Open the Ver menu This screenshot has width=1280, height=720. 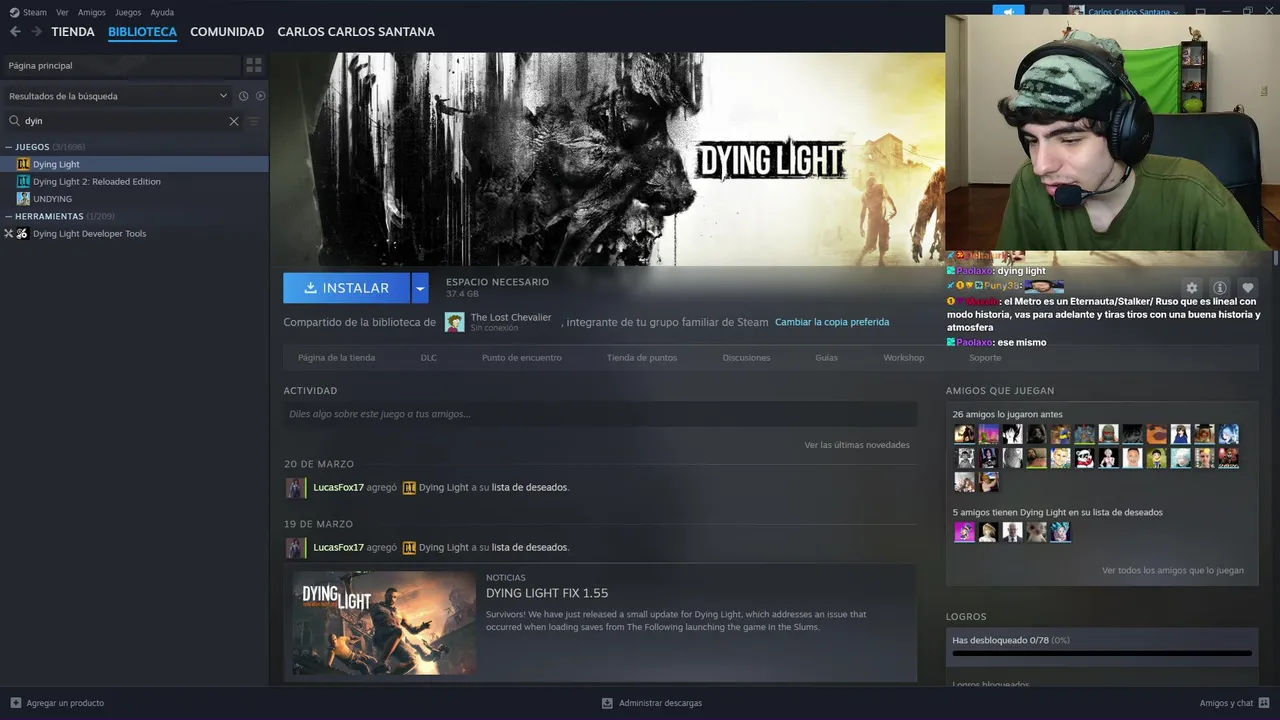[62, 12]
